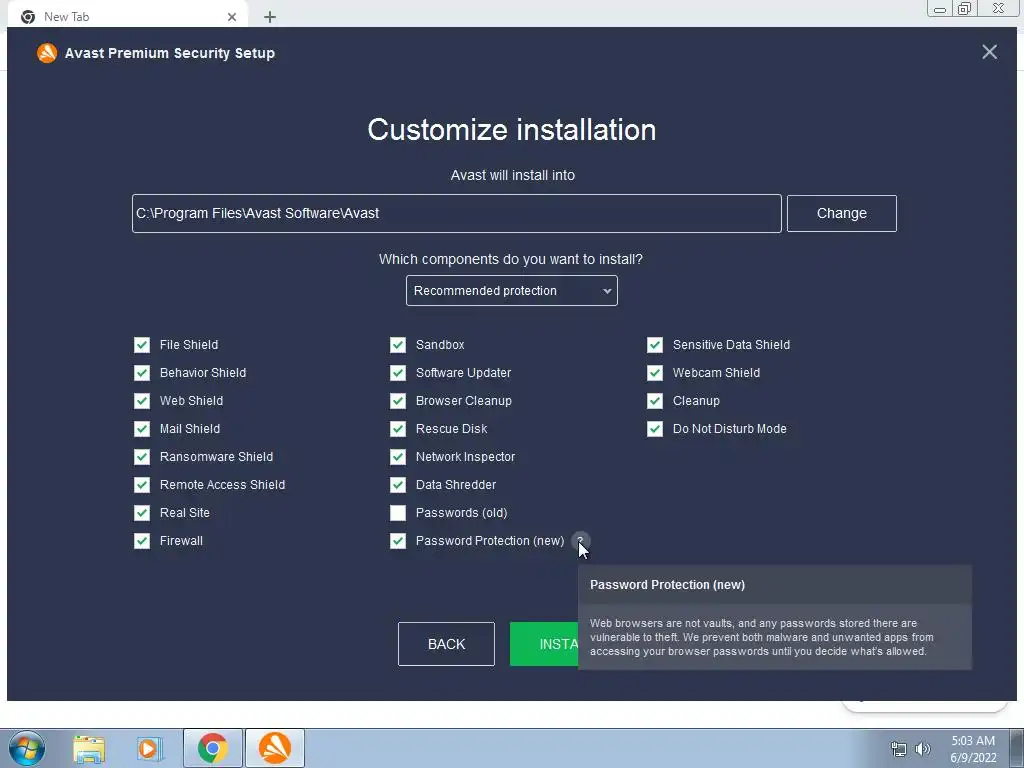Open File Explorer from the taskbar
Screen dimensions: 1024x768
click(x=89, y=749)
